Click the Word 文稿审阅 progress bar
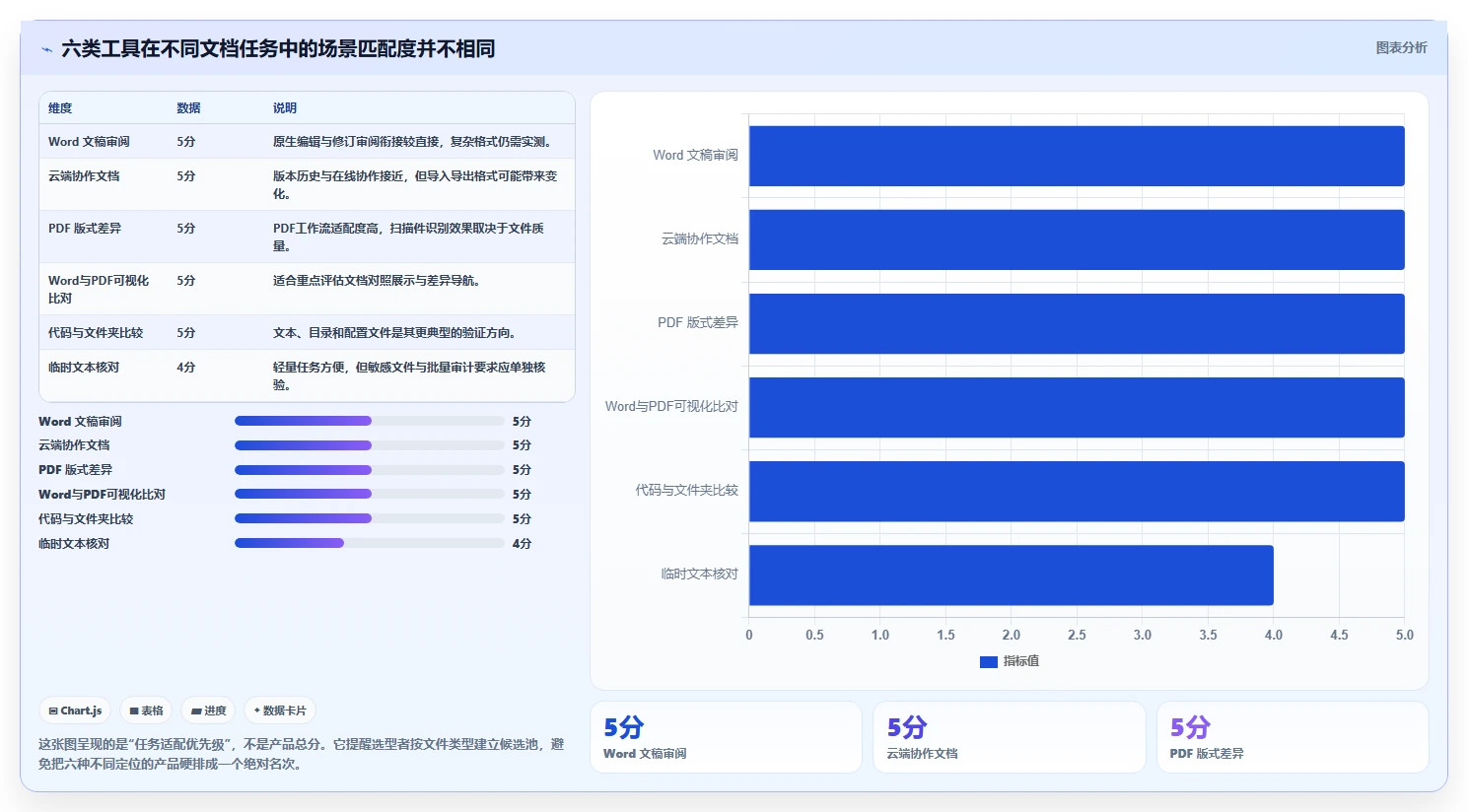This screenshot has width=1468, height=812. pyautogui.click(x=370, y=421)
